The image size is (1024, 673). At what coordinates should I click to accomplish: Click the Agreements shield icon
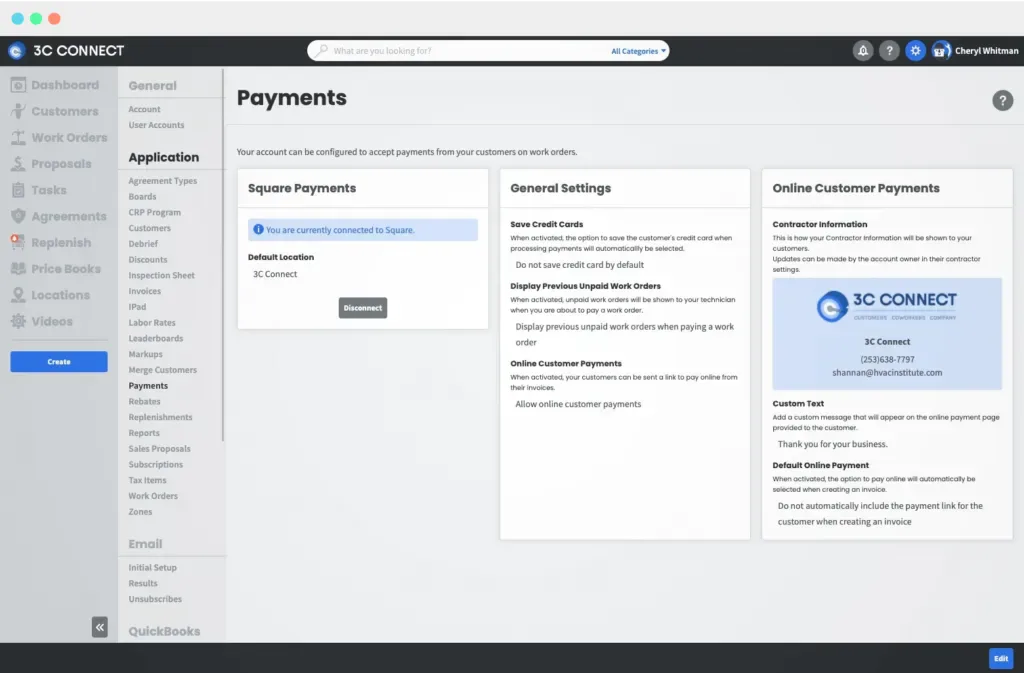click(x=18, y=216)
